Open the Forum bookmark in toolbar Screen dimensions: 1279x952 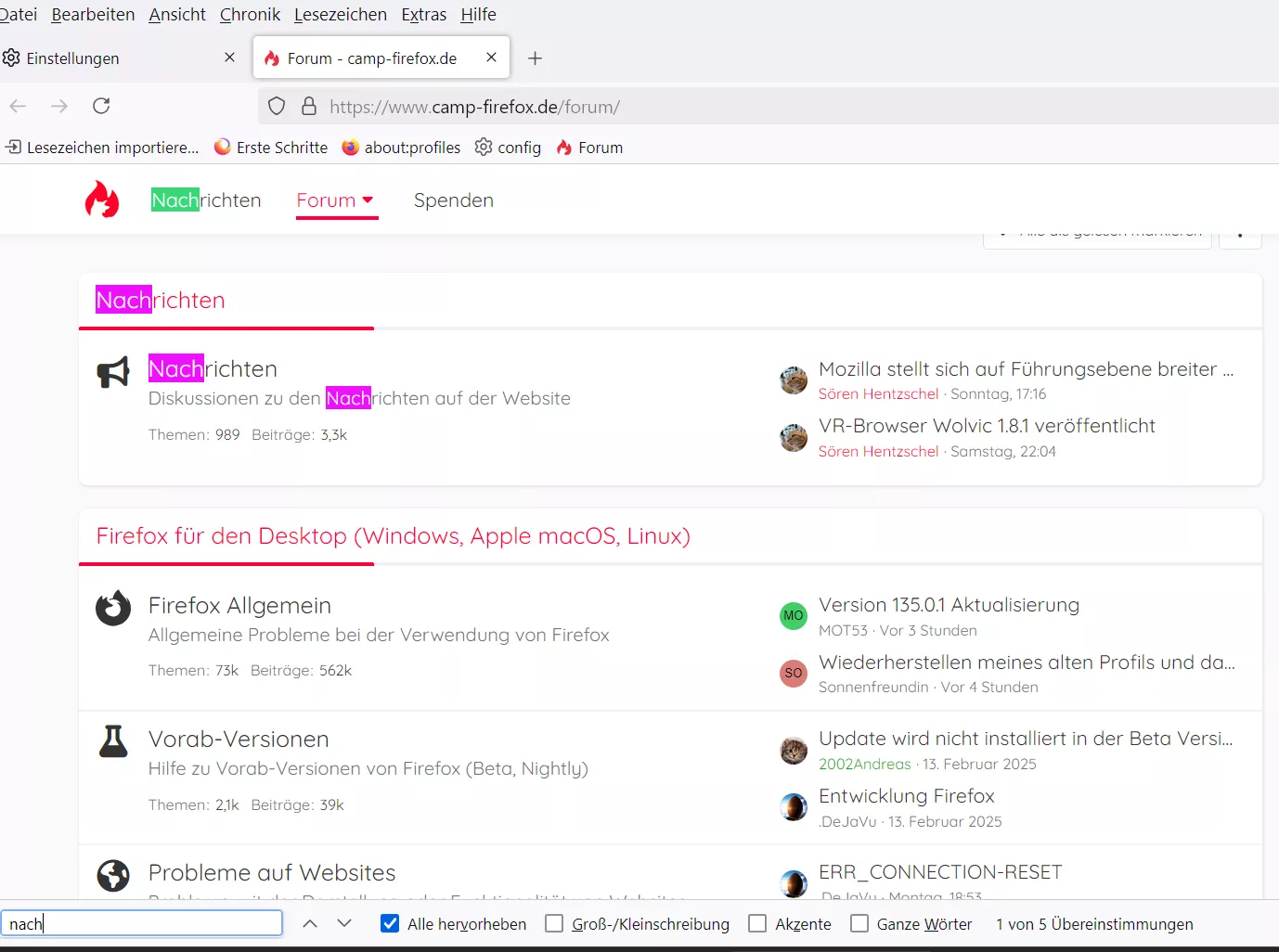tap(589, 148)
